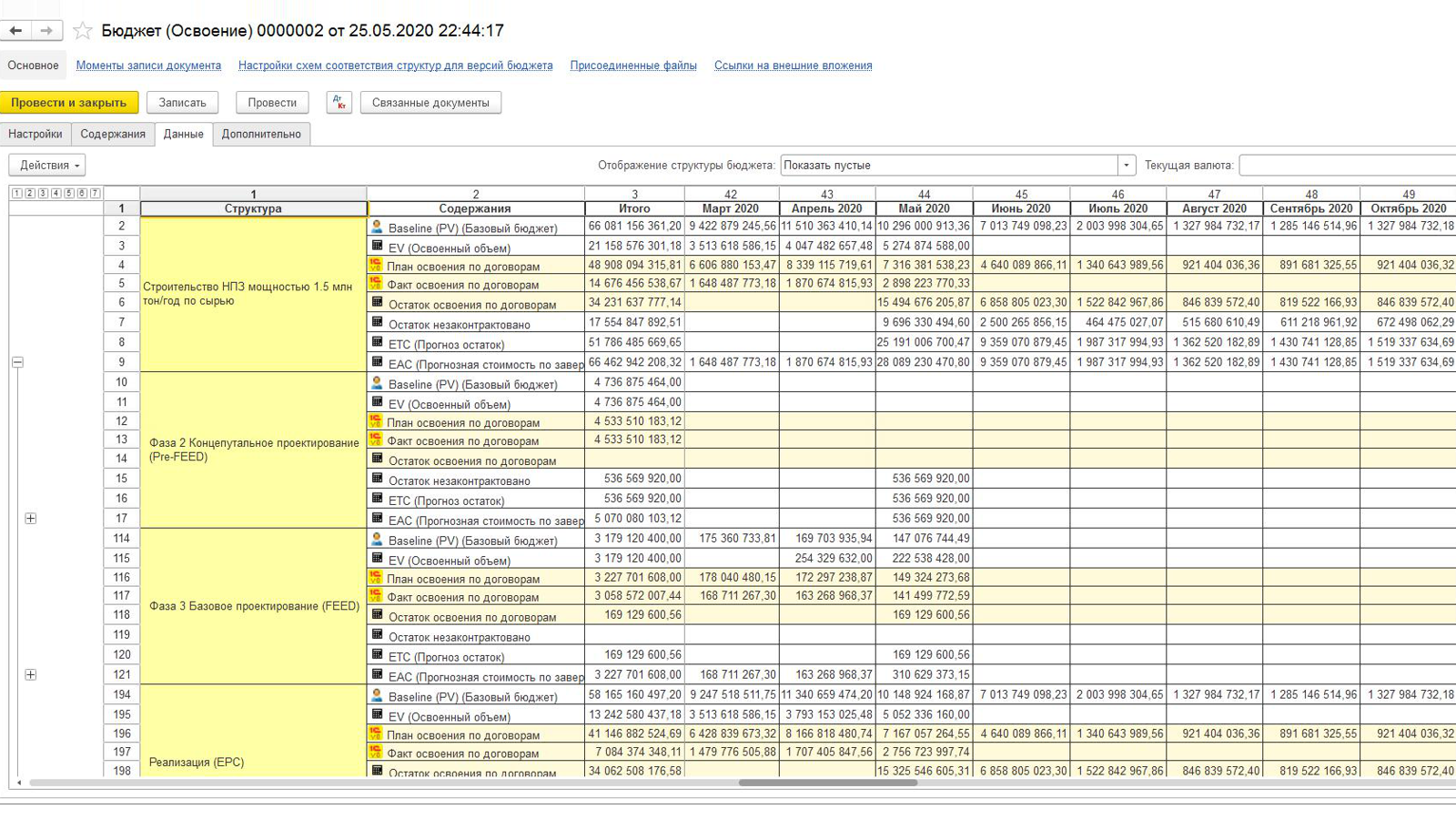Click Baseline person icon in row 2
The image size is (1456, 819).
click(x=377, y=227)
